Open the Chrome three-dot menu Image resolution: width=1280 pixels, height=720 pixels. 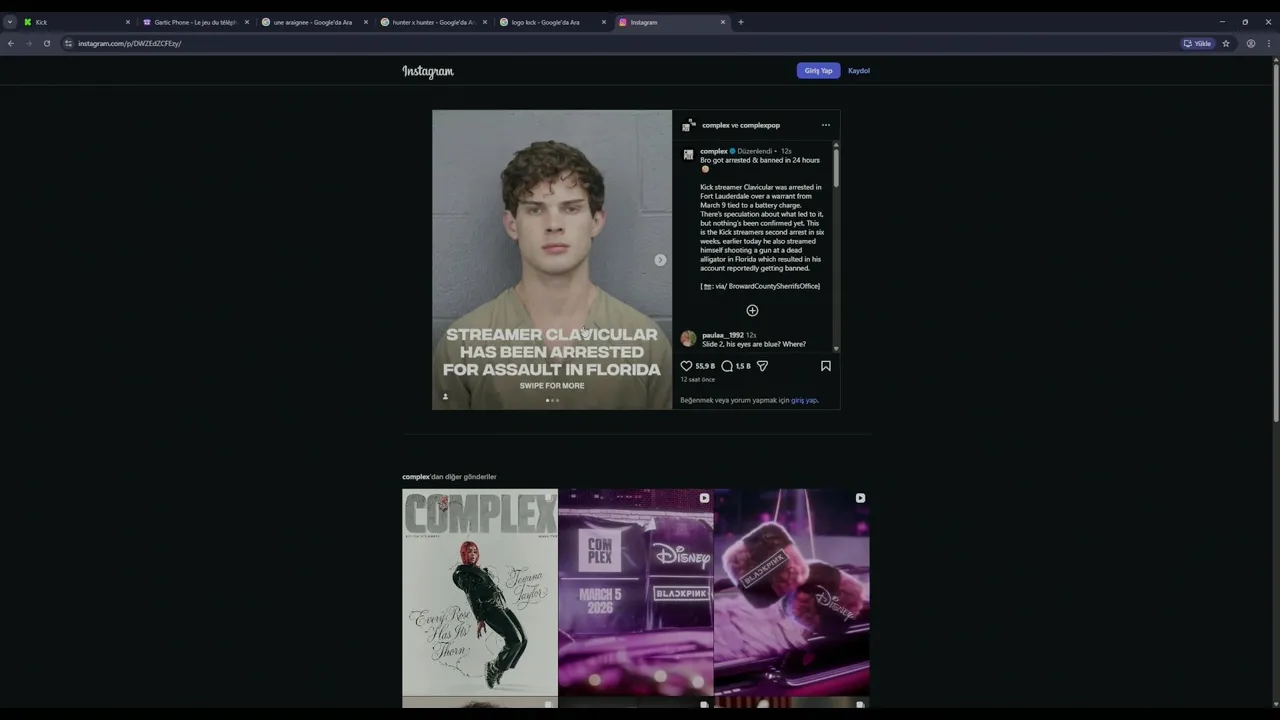(1269, 43)
